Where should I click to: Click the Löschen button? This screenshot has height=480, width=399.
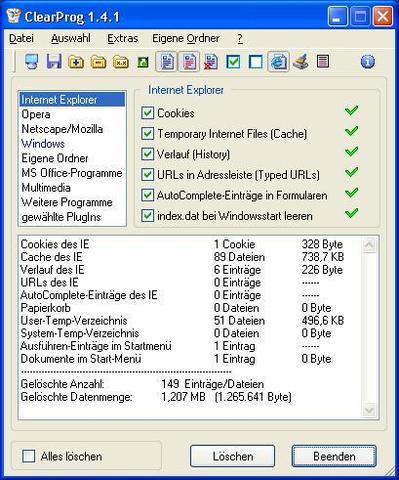coord(232,456)
